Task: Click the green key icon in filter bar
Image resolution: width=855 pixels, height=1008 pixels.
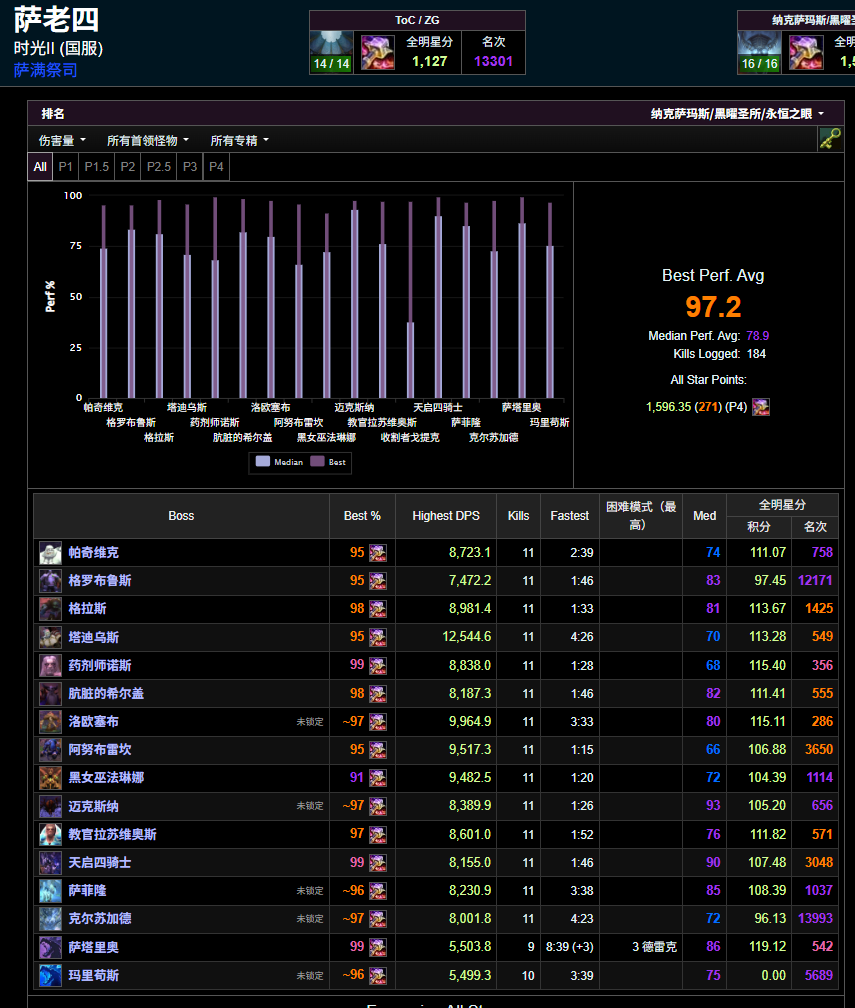Action: point(829,139)
